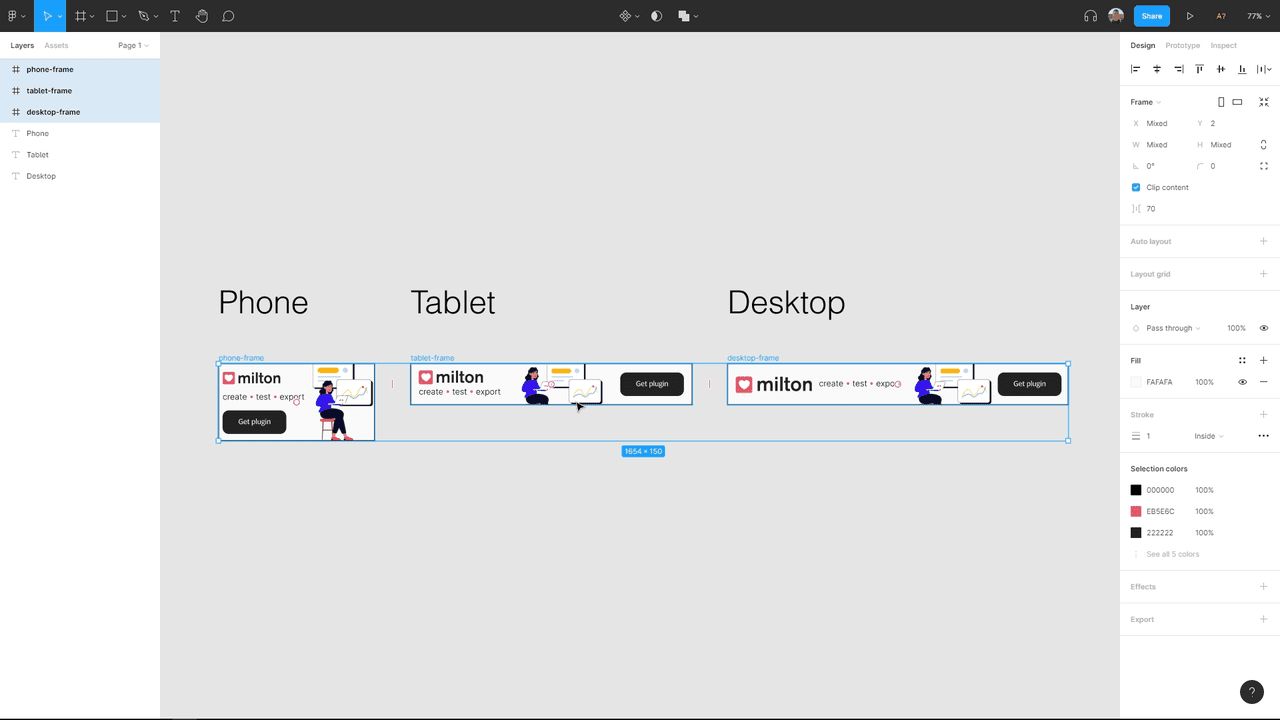Toggle fill FAFAFA visibility eye
The width and height of the screenshot is (1280, 720).
[x=1243, y=382]
